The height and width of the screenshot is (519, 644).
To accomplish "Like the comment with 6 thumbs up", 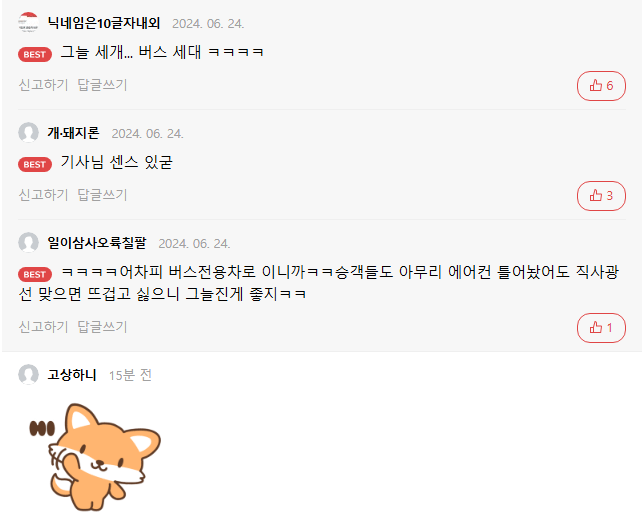I will [601, 86].
